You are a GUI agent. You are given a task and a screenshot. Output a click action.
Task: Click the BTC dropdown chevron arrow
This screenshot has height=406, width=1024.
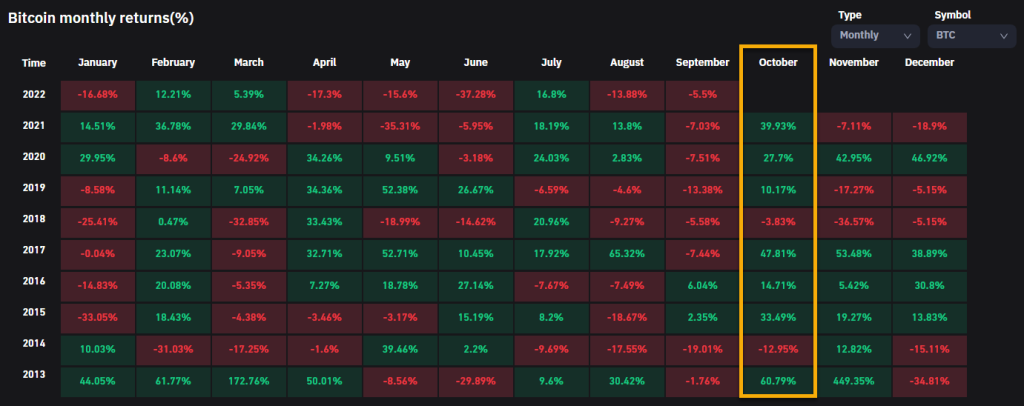tap(1003, 36)
